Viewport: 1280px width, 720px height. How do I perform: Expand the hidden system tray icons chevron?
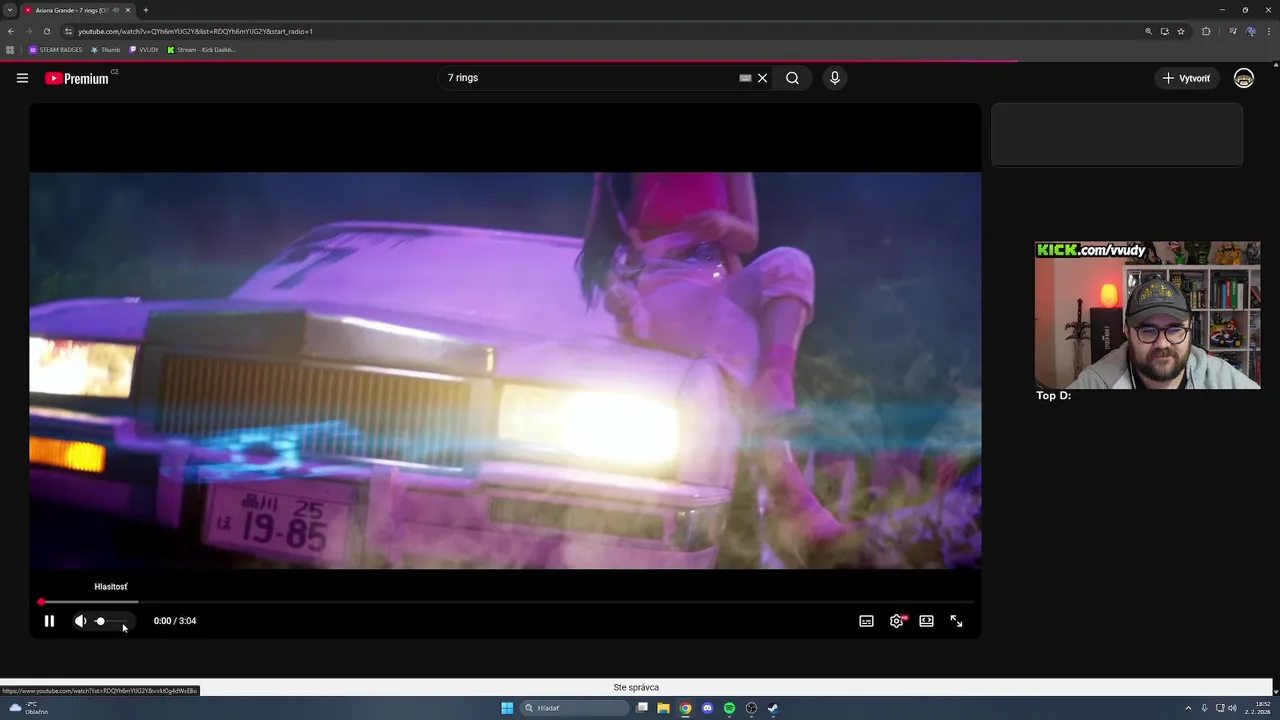[x=1188, y=708]
